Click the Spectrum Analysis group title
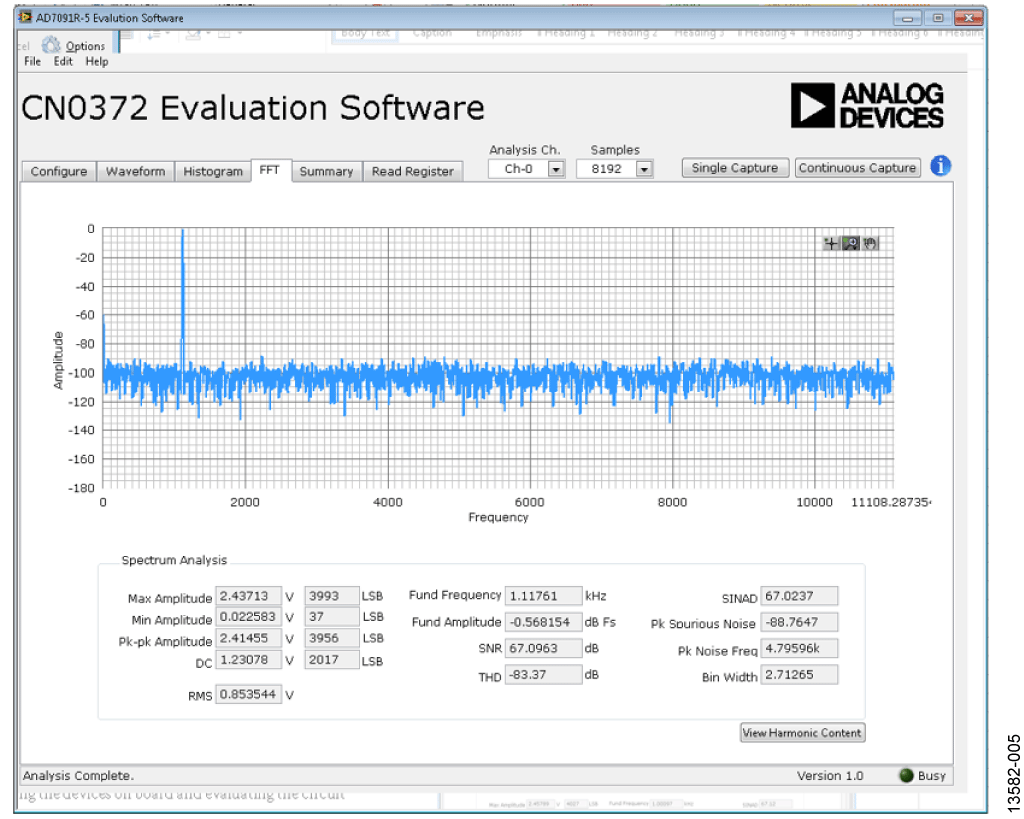Viewport: 1024px width, 819px height. (x=174, y=560)
